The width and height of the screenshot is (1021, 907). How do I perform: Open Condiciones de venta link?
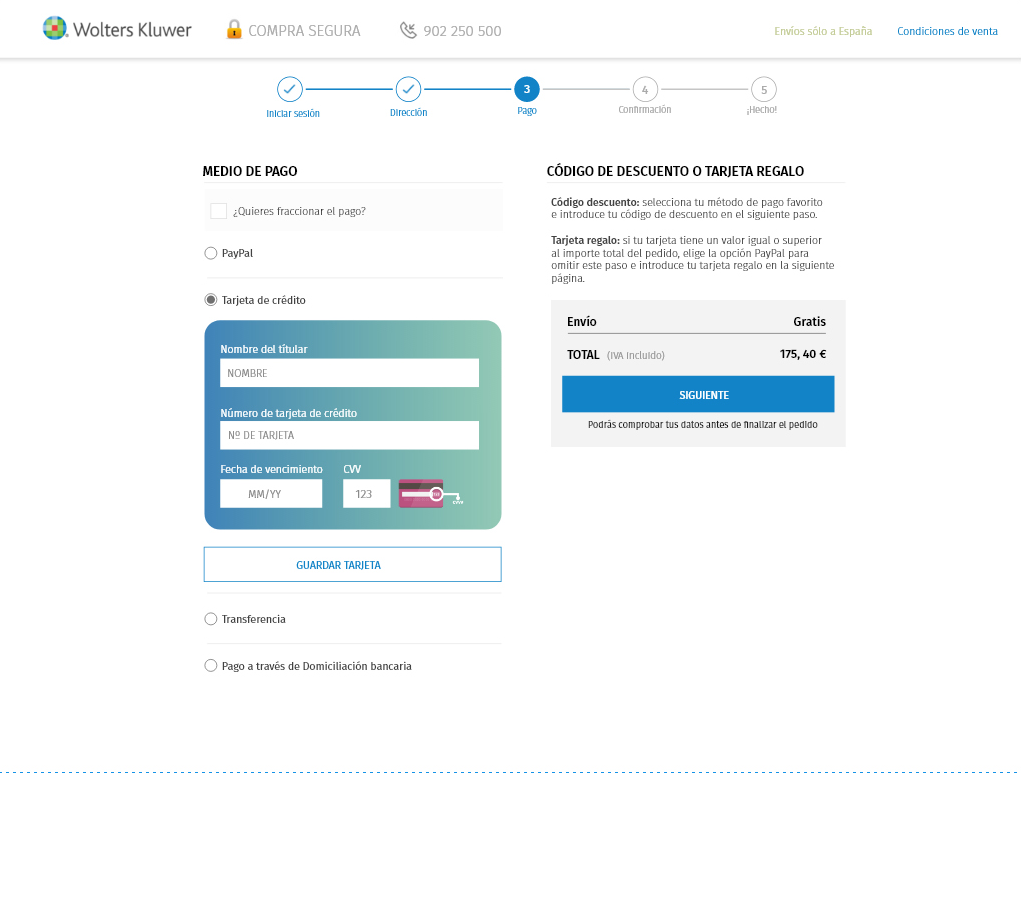tap(947, 31)
